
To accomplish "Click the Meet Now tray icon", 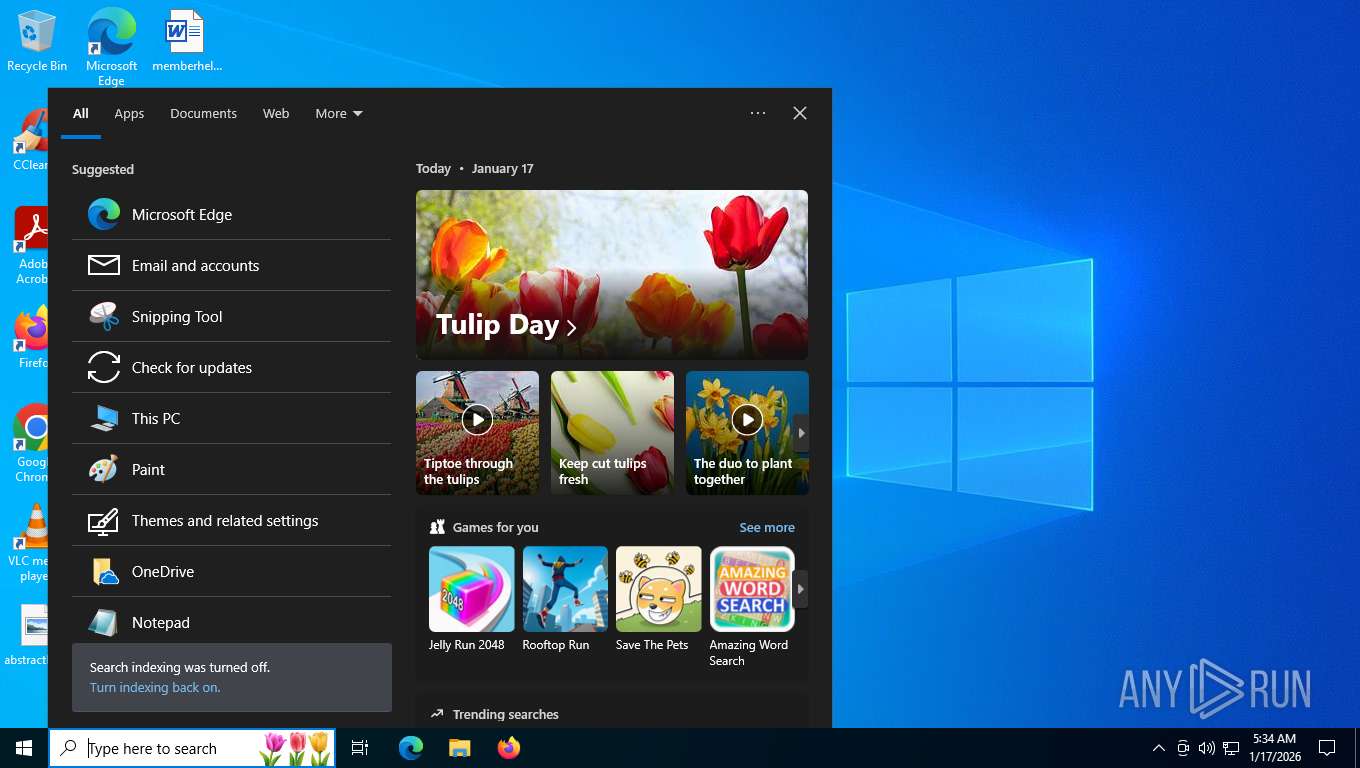I will [1183, 748].
